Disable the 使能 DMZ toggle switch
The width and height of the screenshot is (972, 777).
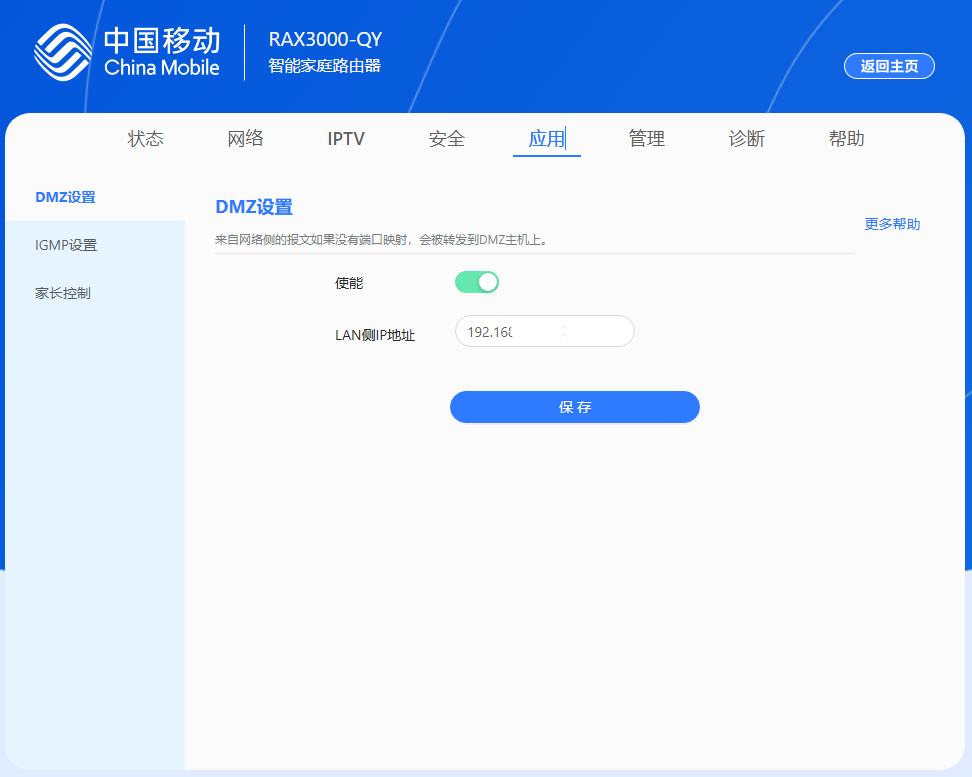click(x=476, y=282)
